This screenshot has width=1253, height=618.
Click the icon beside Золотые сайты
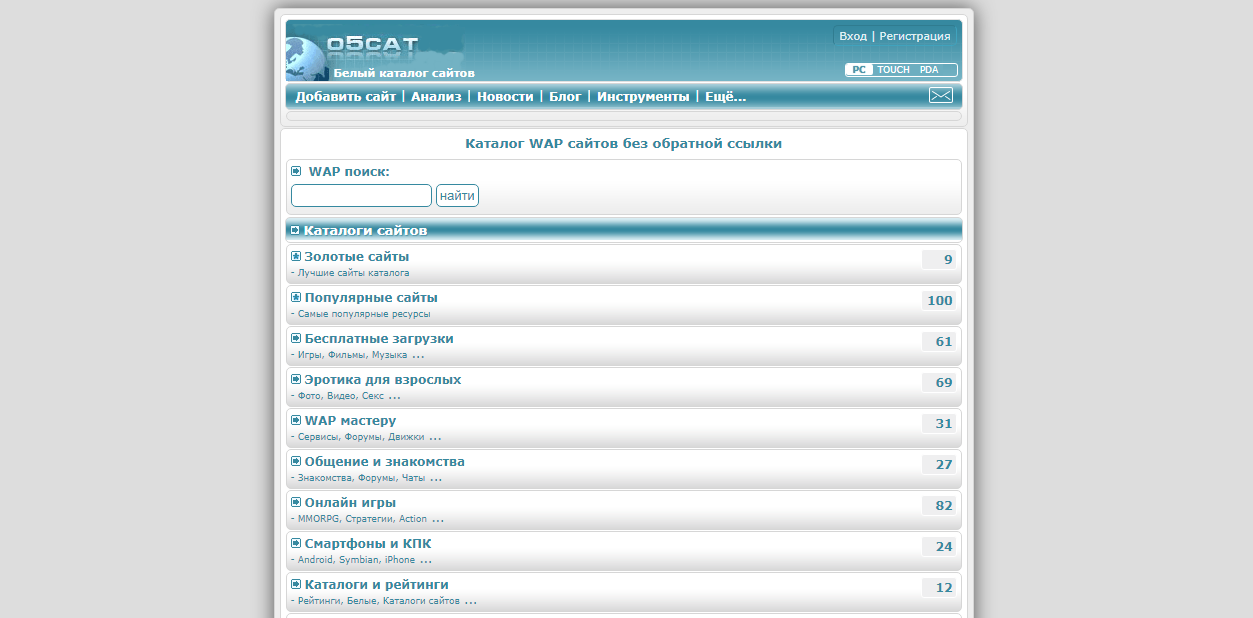(296, 257)
